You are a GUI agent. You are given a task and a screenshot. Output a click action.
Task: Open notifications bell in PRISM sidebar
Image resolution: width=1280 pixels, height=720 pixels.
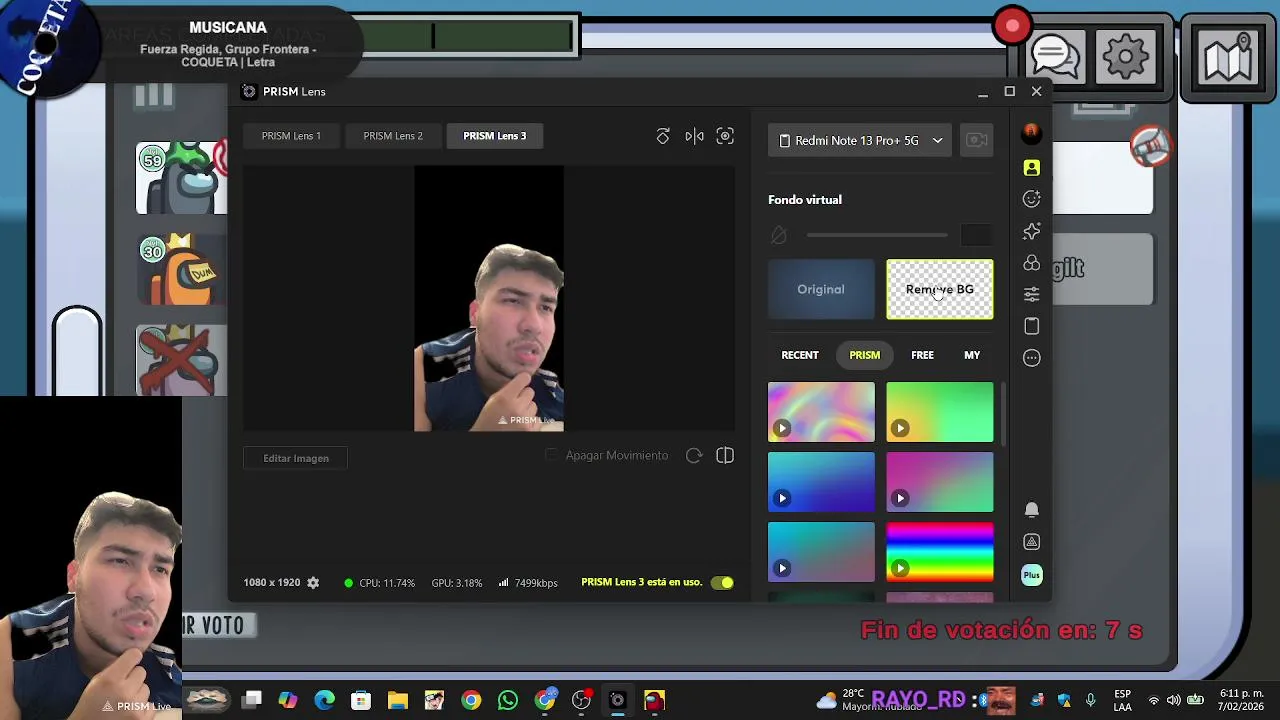pos(1031,510)
